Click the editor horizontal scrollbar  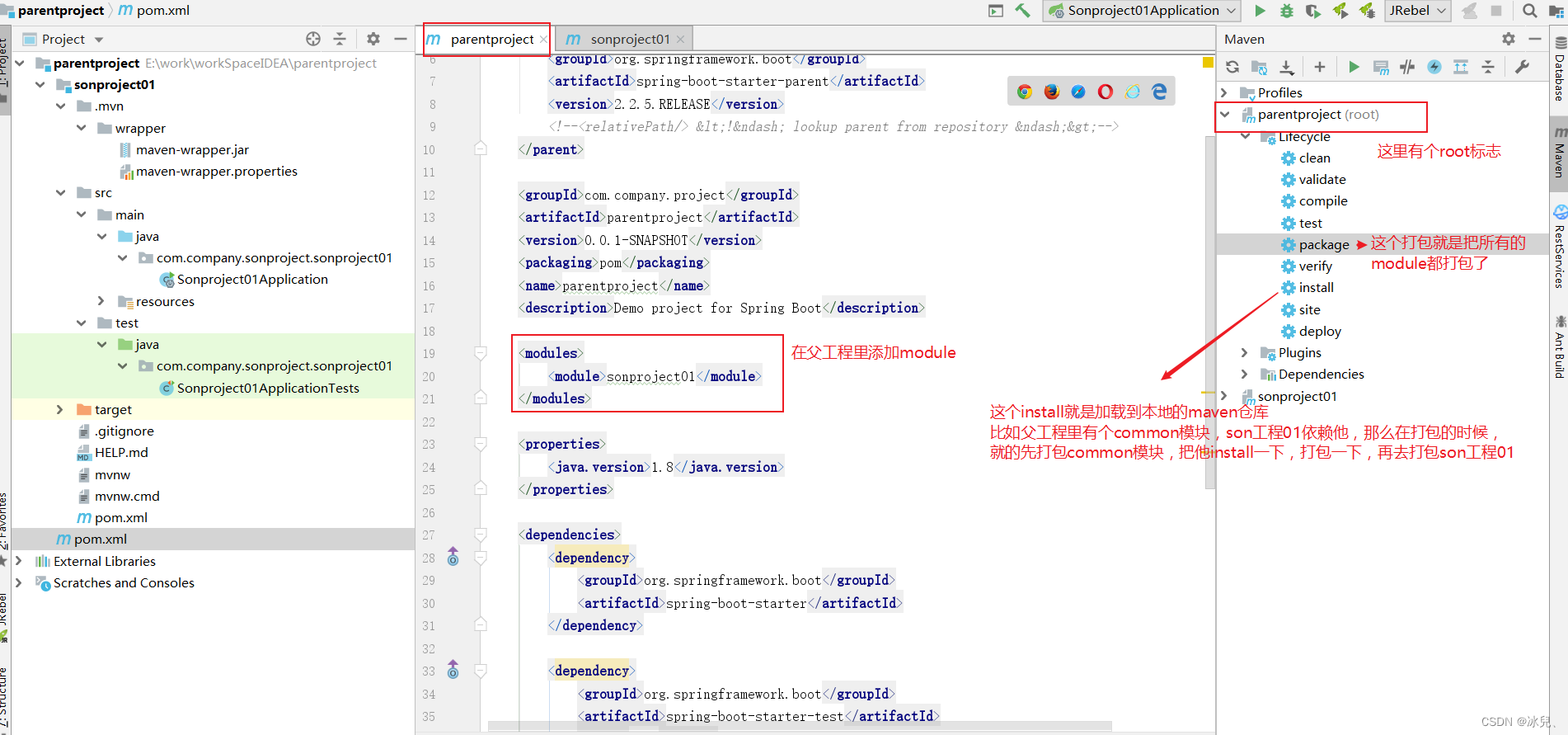(x=800, y=727)
